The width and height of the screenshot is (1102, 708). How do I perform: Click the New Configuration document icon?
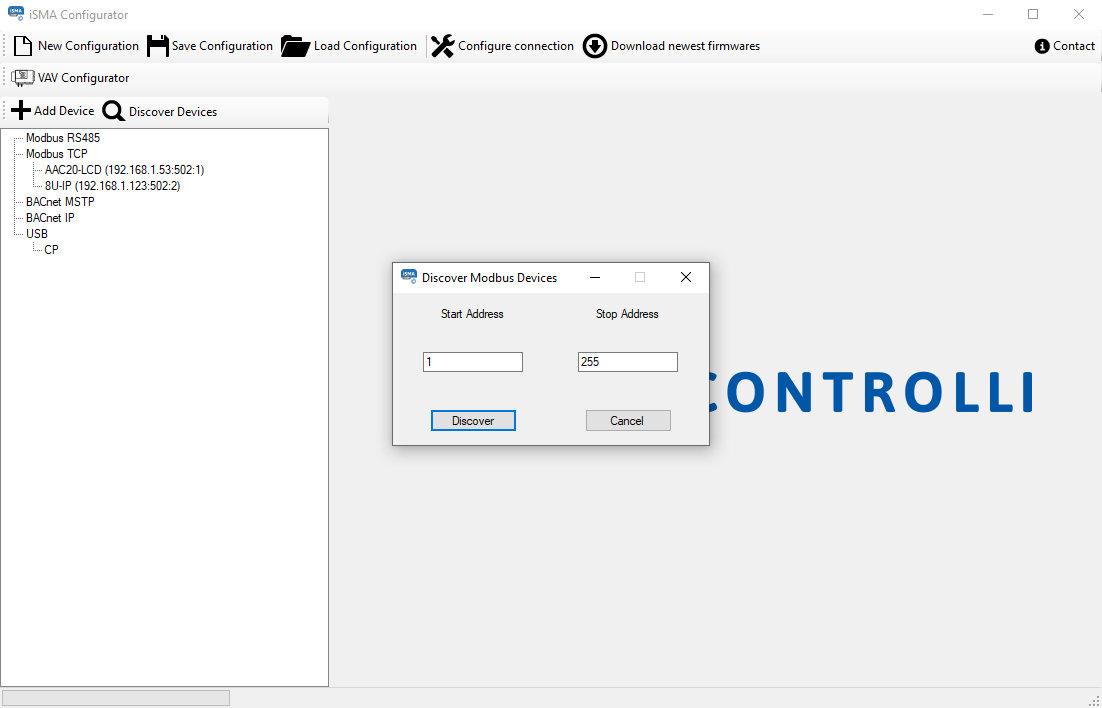pyautogui.click(x=23, y=46)
